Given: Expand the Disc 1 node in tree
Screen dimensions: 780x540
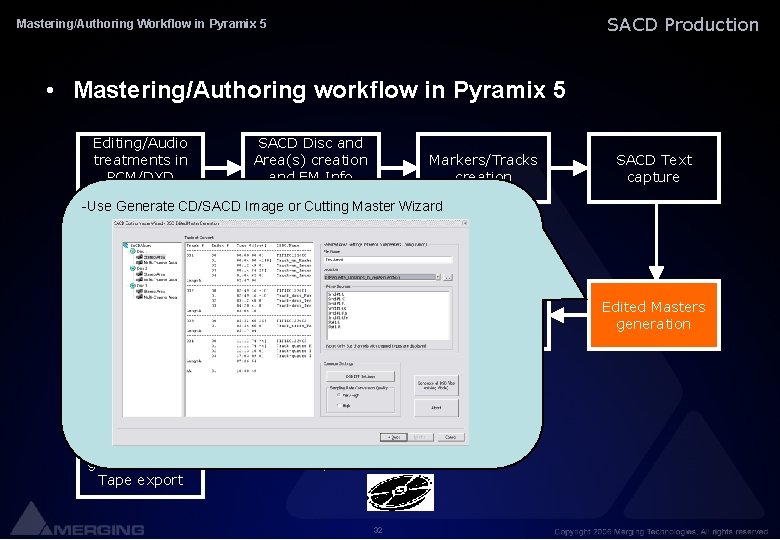Looking at the screenshot, I should [x=133, y=251].
